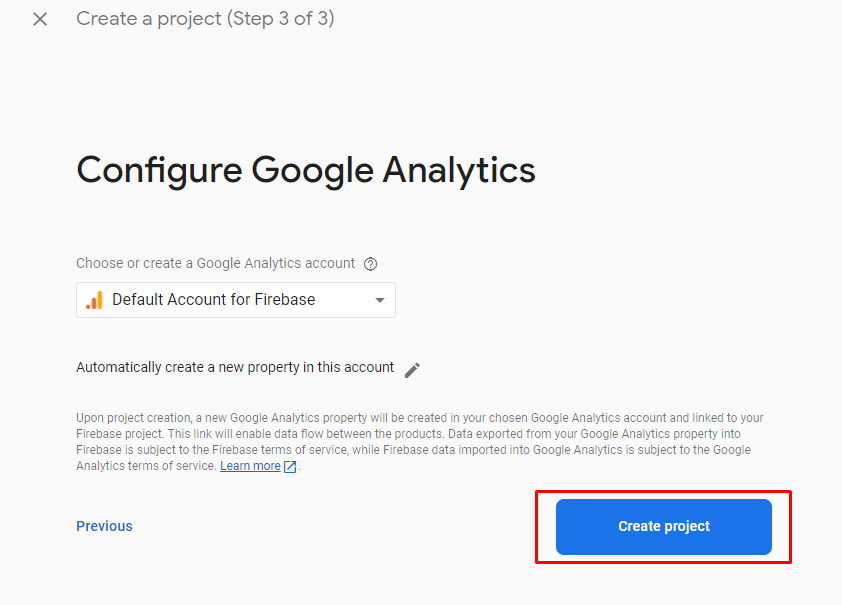
Task: Click the Choose or create Analytics account label
Action: tap(215, 263)
